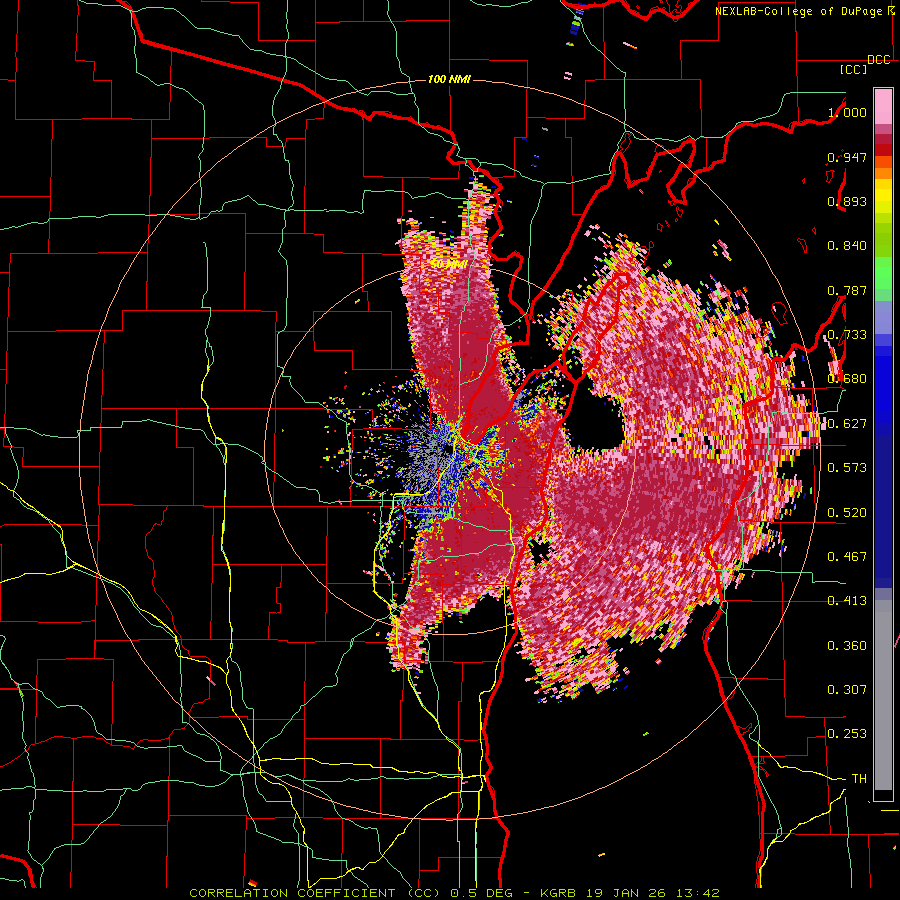
Task: Select the 0.627 scale value
Action: pyautogui.click(x=847, y=424)
